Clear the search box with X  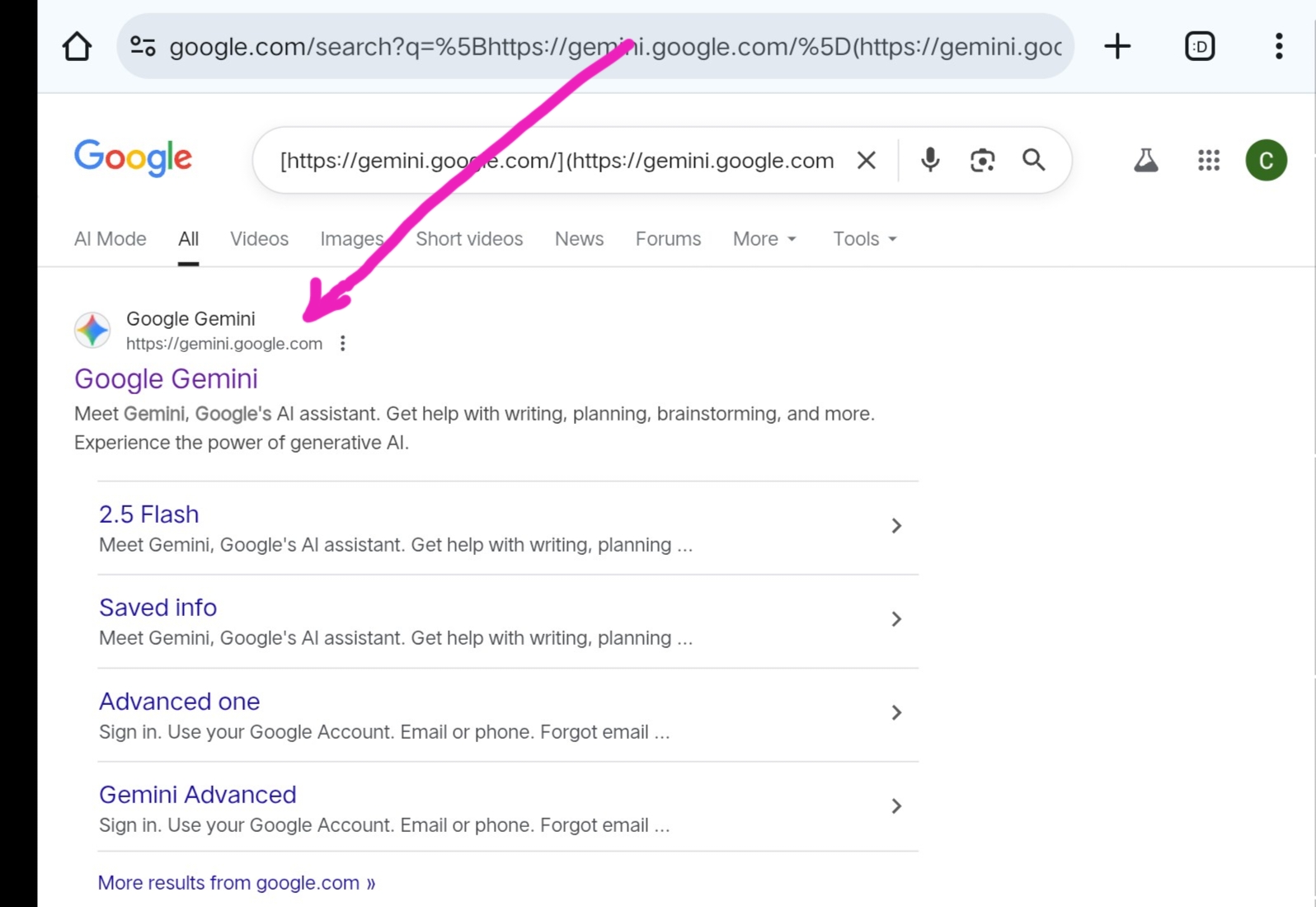(866, 160)
